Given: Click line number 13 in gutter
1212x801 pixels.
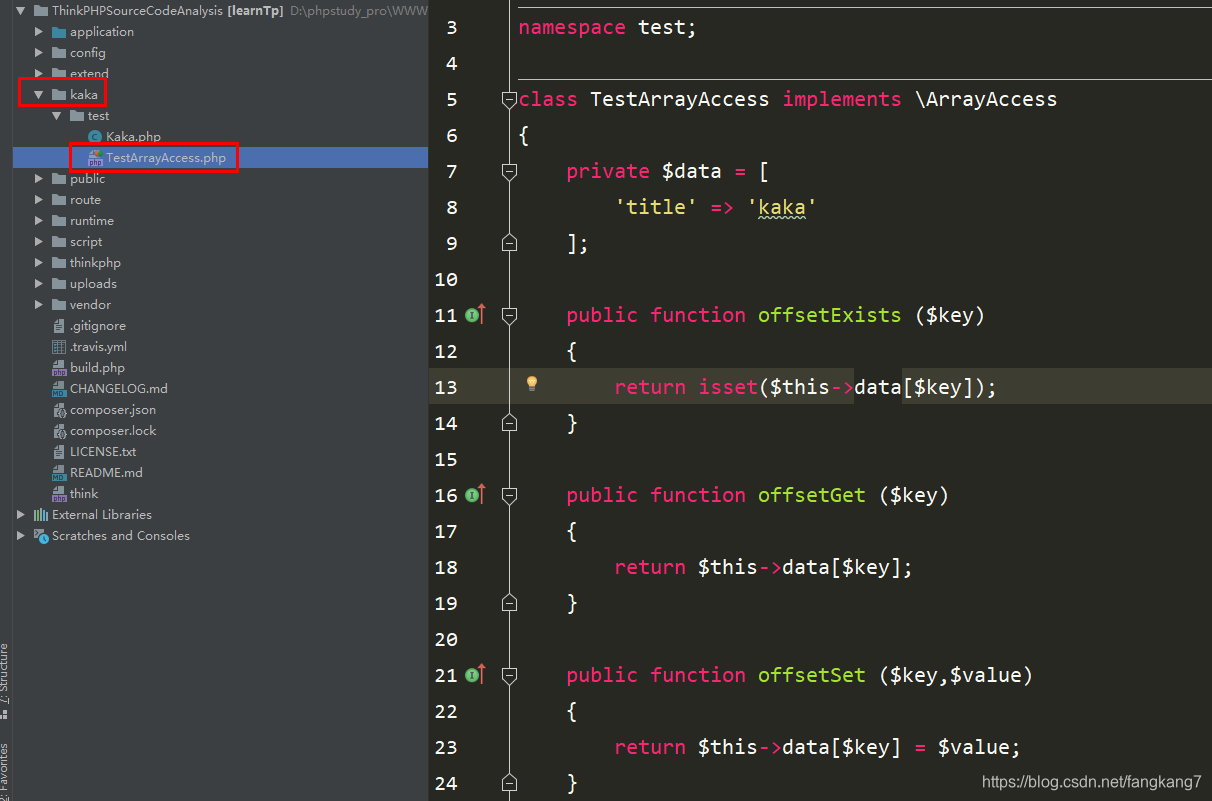Looking at the screenshot, I should coord(446,387).
